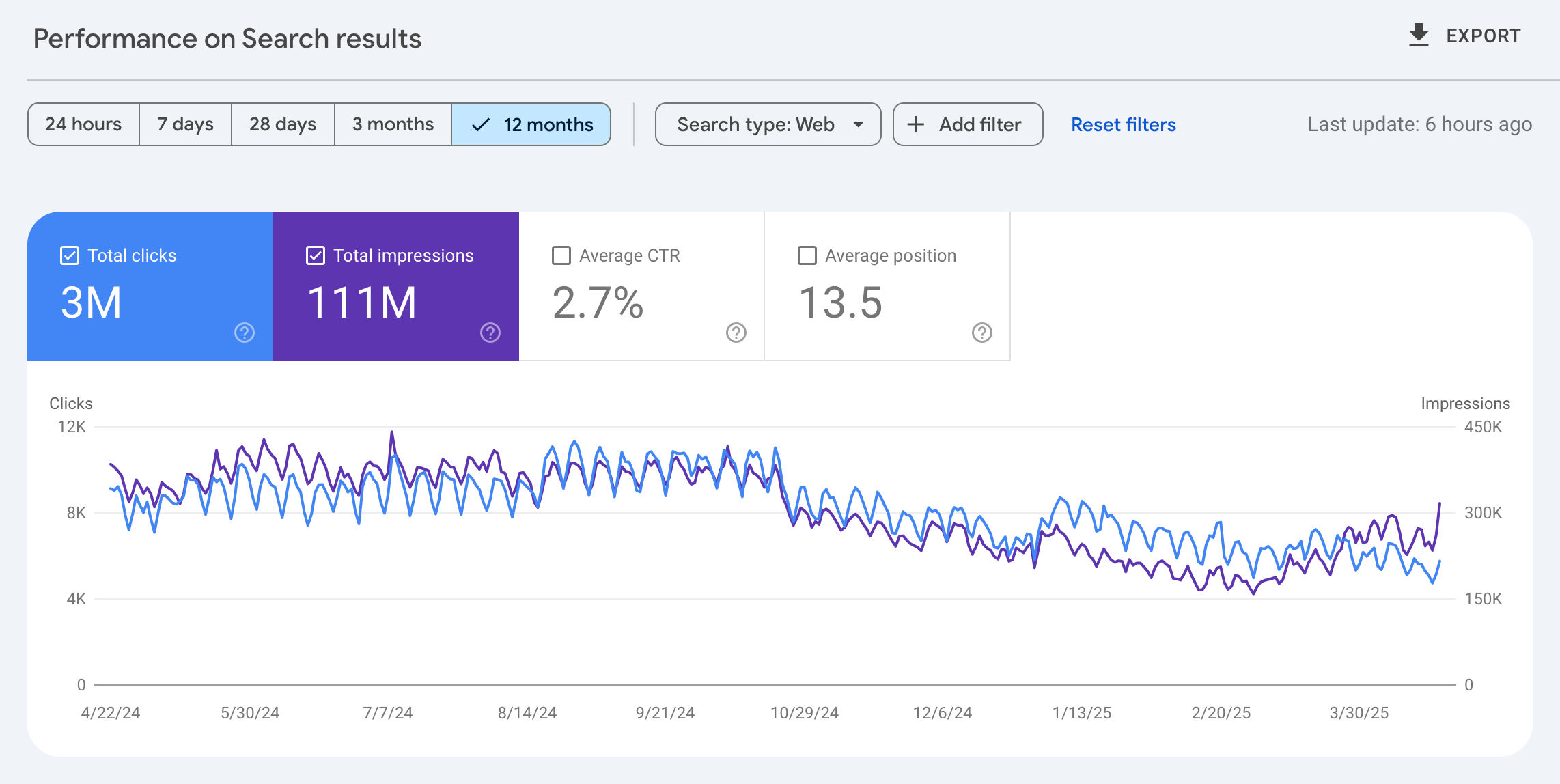Uncheck the Total clicks checkbox
This screenshot has width=1560, height=784.
[x=69, y=255]
